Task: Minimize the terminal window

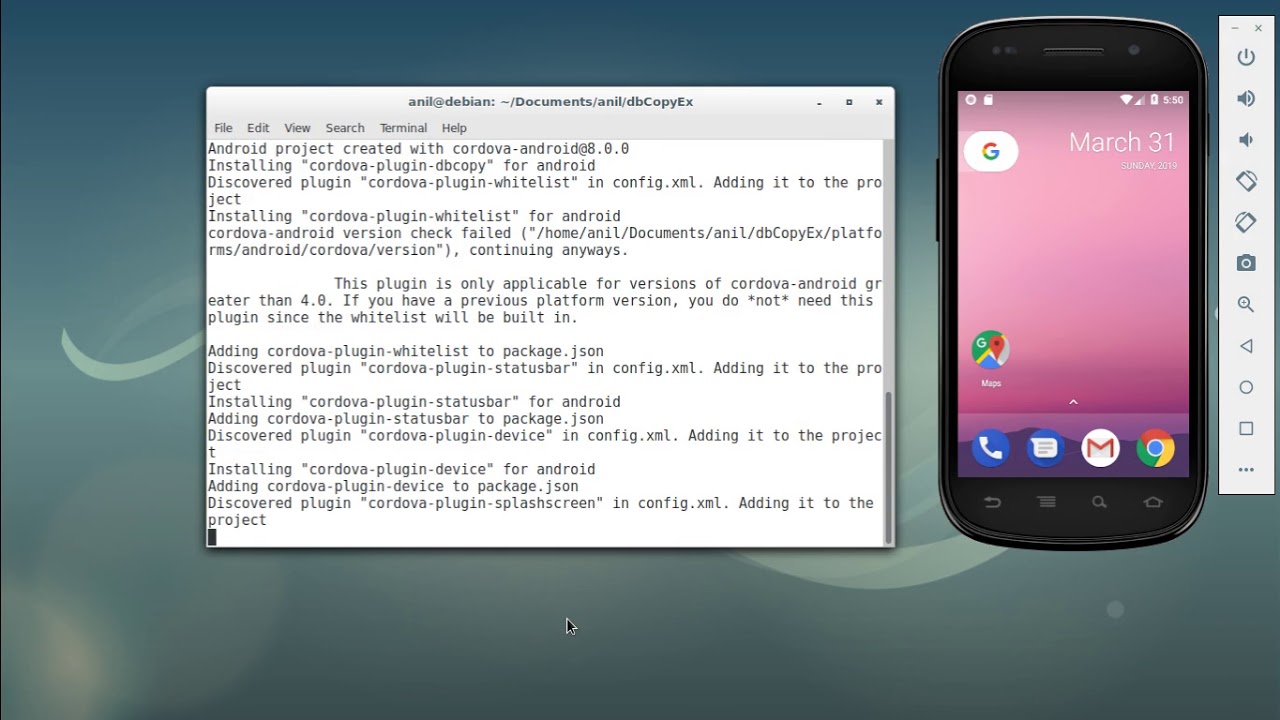Action: click(819, 102)
